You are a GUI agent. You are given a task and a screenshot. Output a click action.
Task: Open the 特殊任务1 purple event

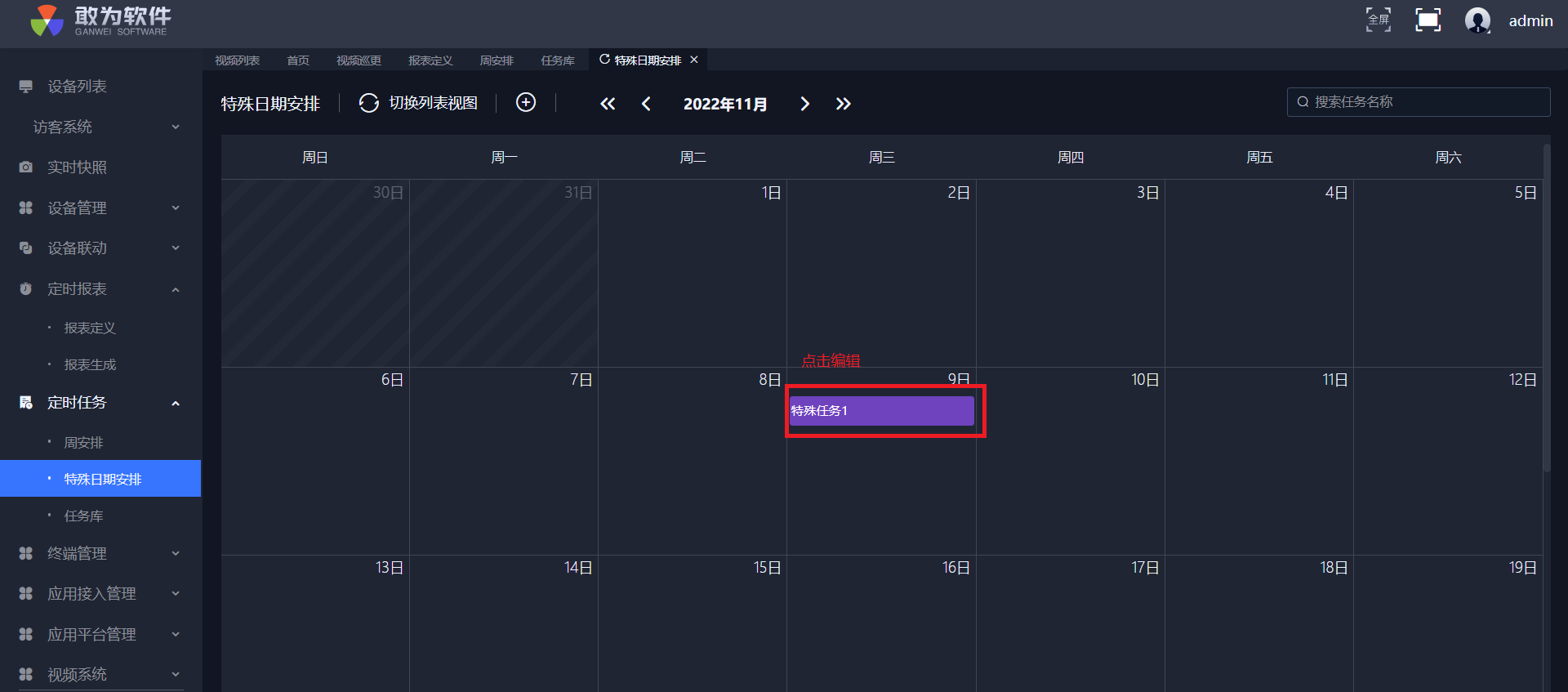point(881,411)
